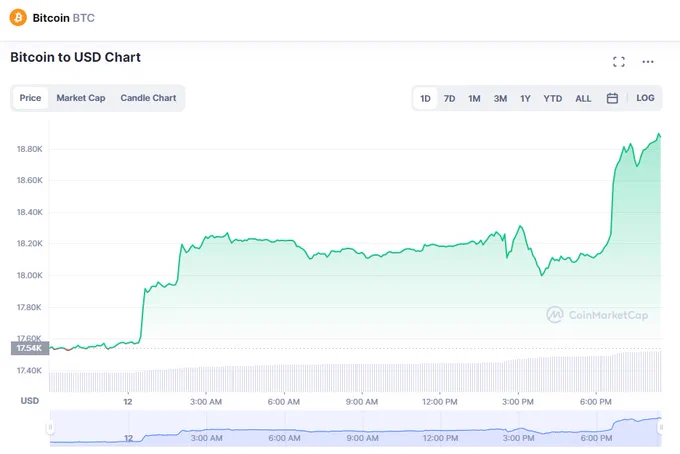Click the orange Bitcoin logo icon
The height and width of the screenshot is (454, 680).
(18, 18)
